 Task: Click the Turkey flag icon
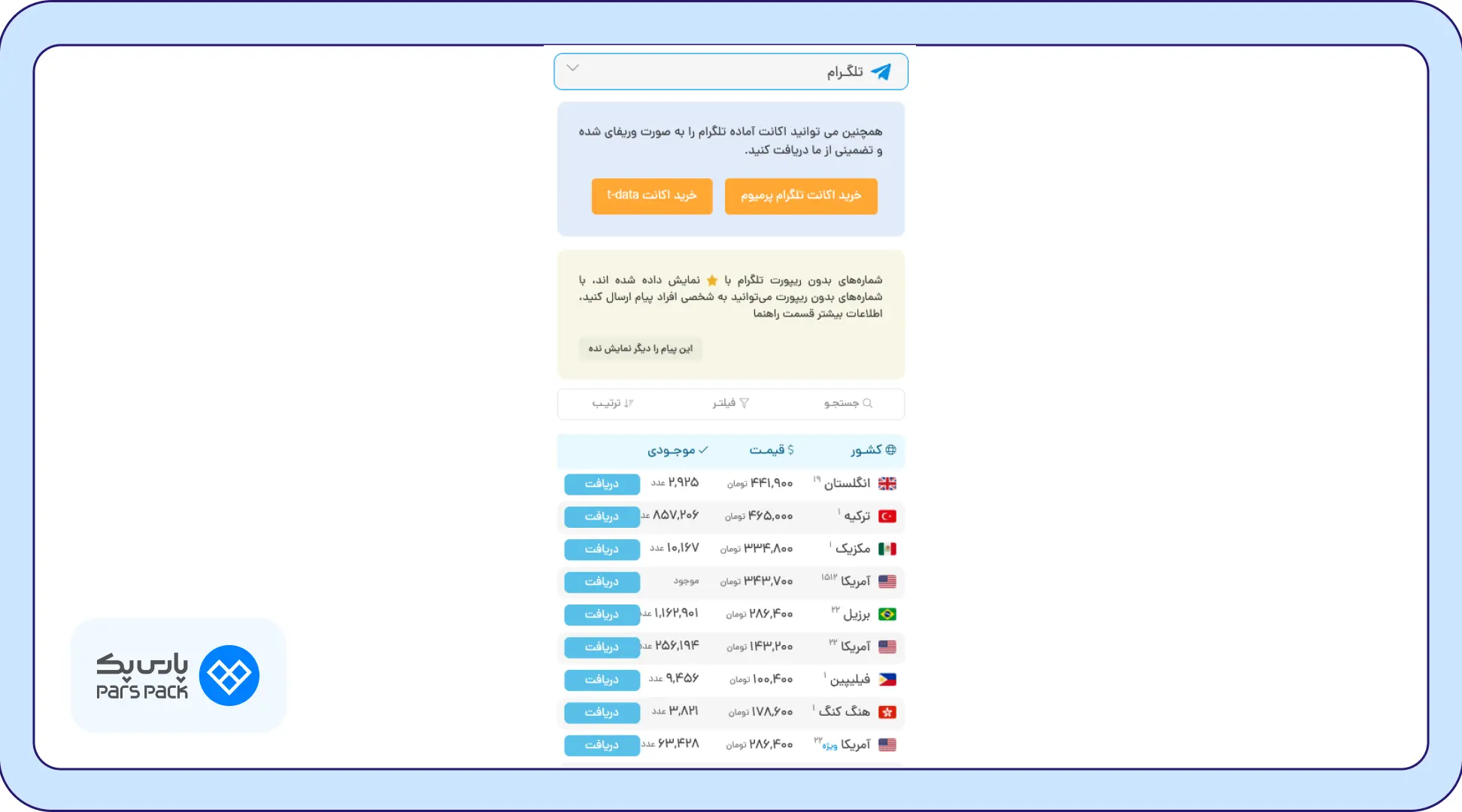point(887,517)
